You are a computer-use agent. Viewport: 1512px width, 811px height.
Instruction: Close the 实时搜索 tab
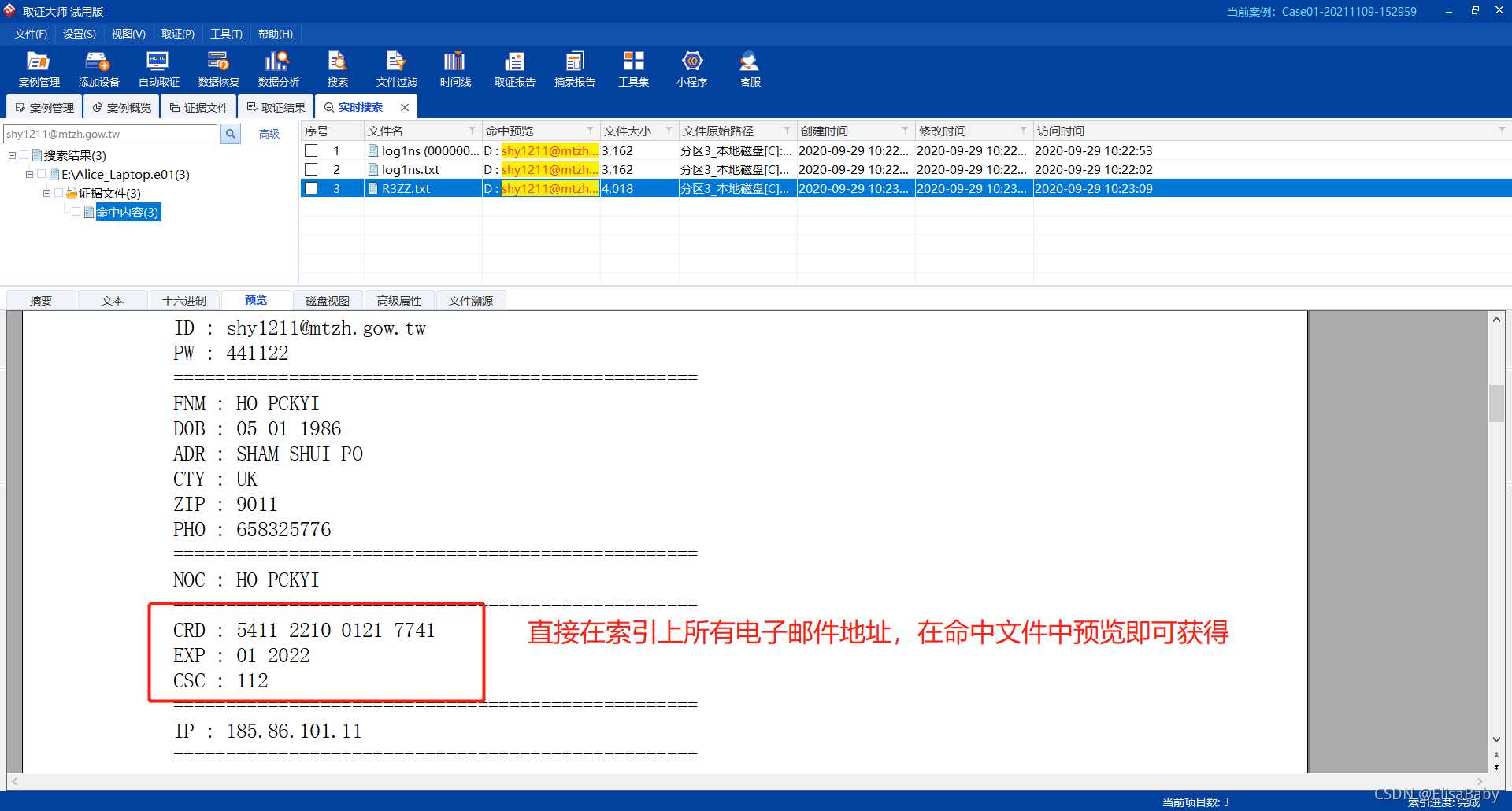(x=405, y=107)
